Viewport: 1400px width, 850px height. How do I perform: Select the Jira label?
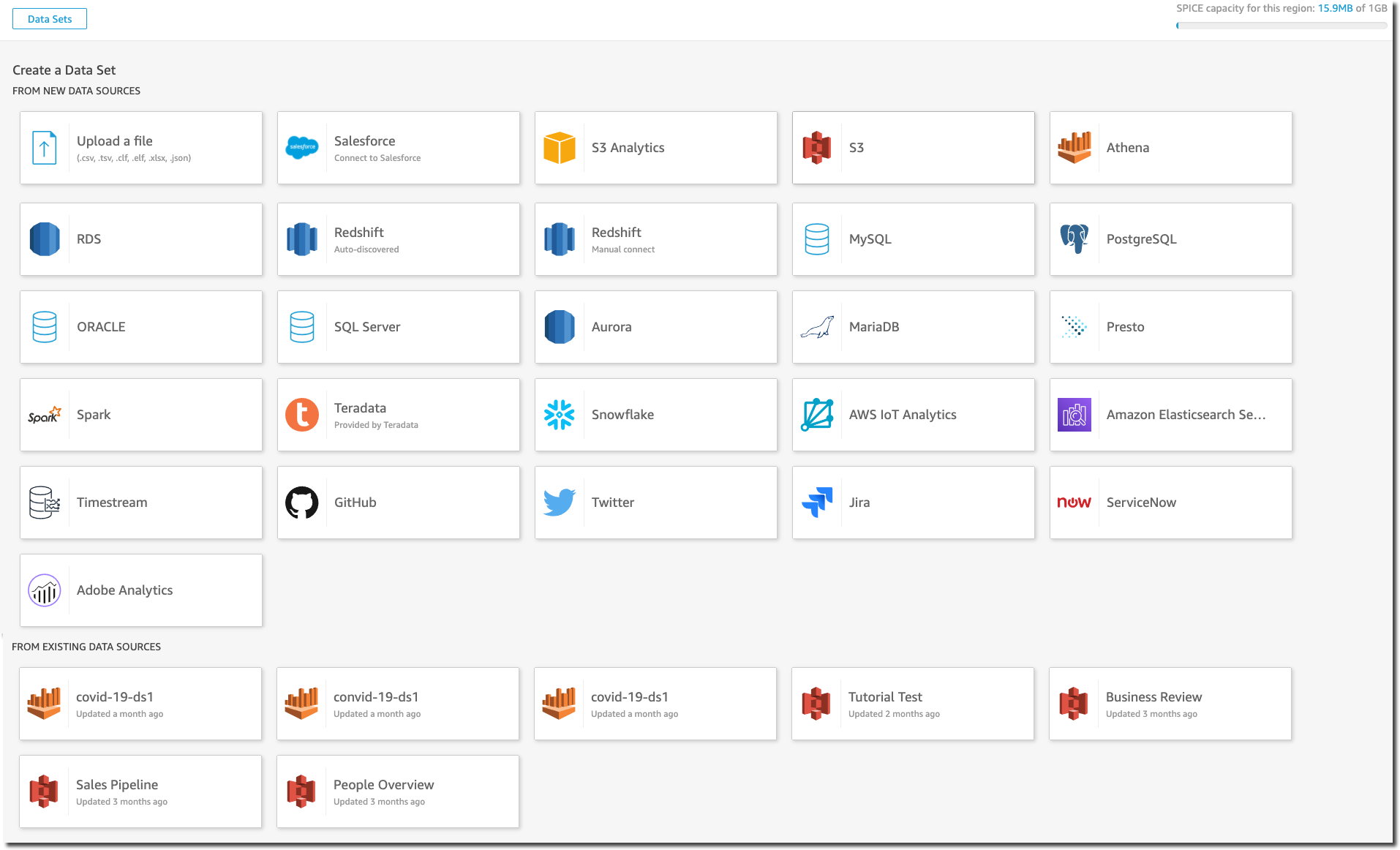pos(859,503)
